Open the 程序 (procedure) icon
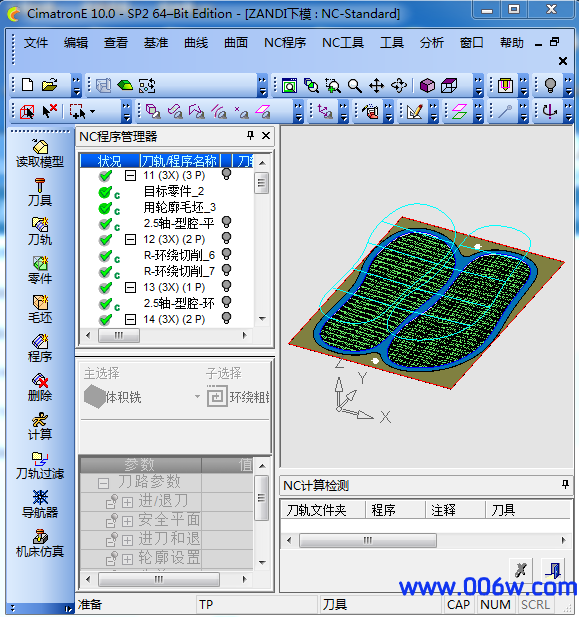579x617 pixels. coord(40,348)
